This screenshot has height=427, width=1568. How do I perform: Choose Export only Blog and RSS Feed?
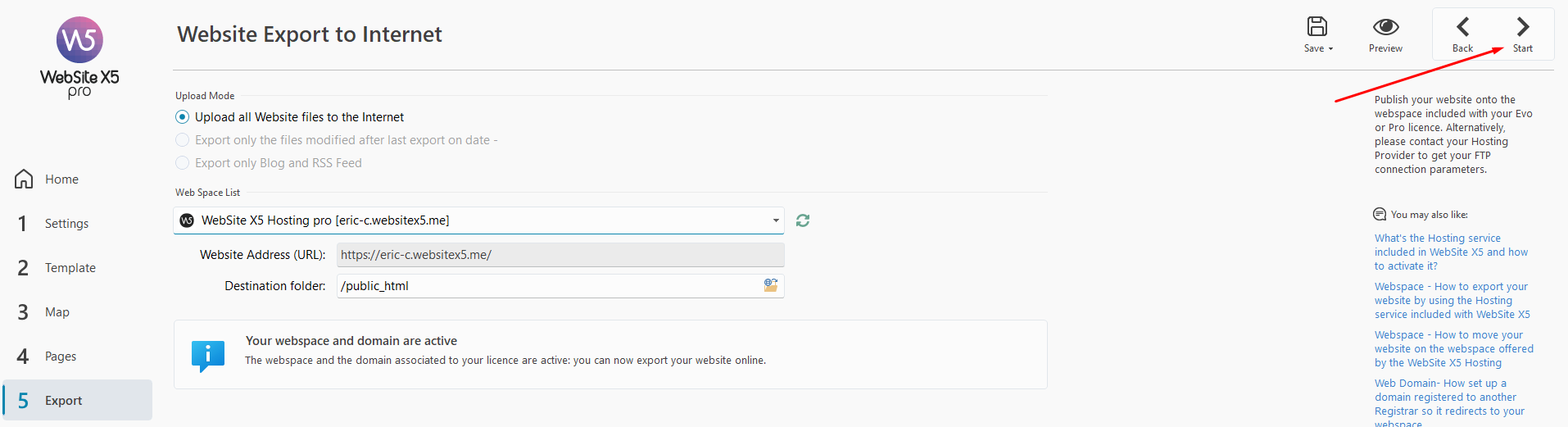click(x=269, y=163)
